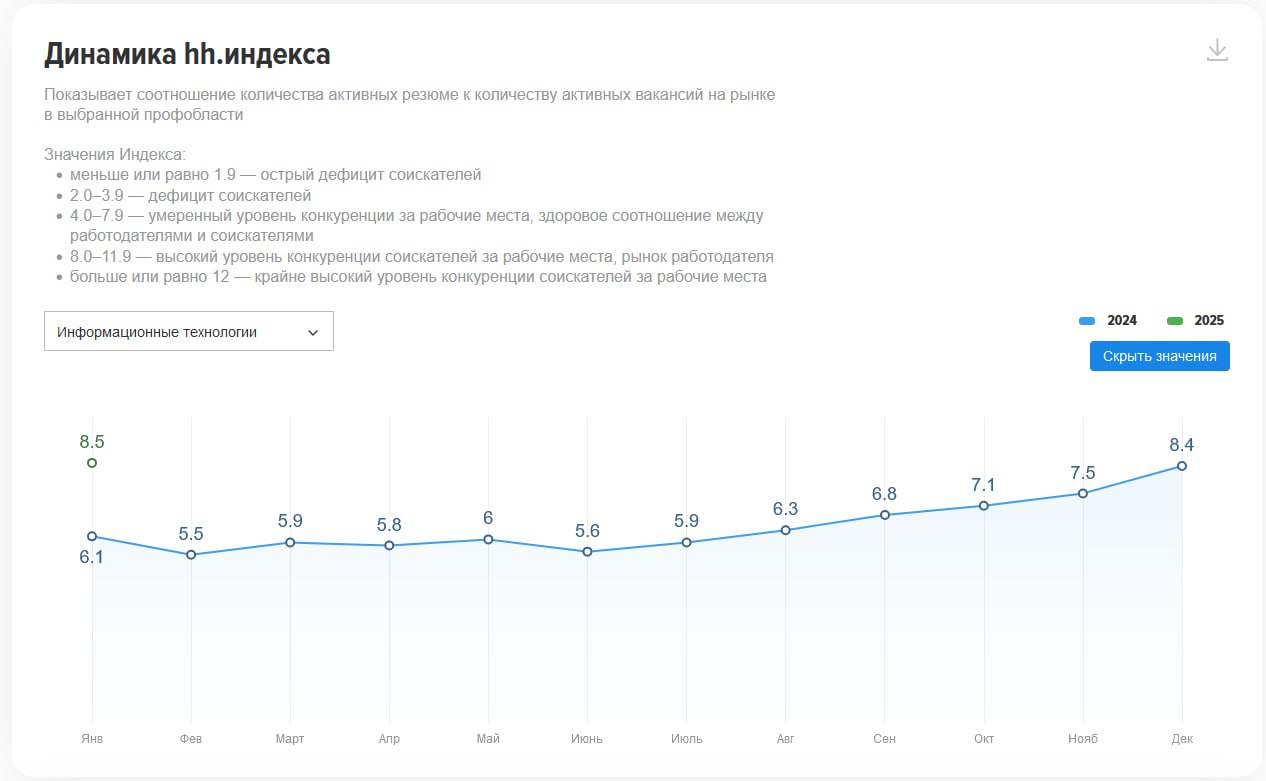Select the green January 2025 point (8.5)
The image size is (1266, 781).
92,463
